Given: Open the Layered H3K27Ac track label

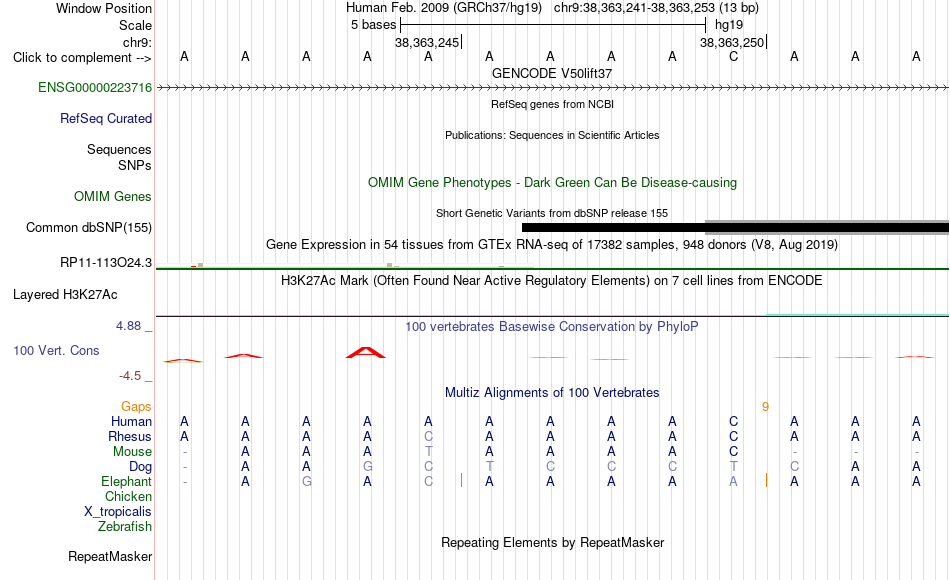Looking at the screenshot, I should click(x=65, y=295).
